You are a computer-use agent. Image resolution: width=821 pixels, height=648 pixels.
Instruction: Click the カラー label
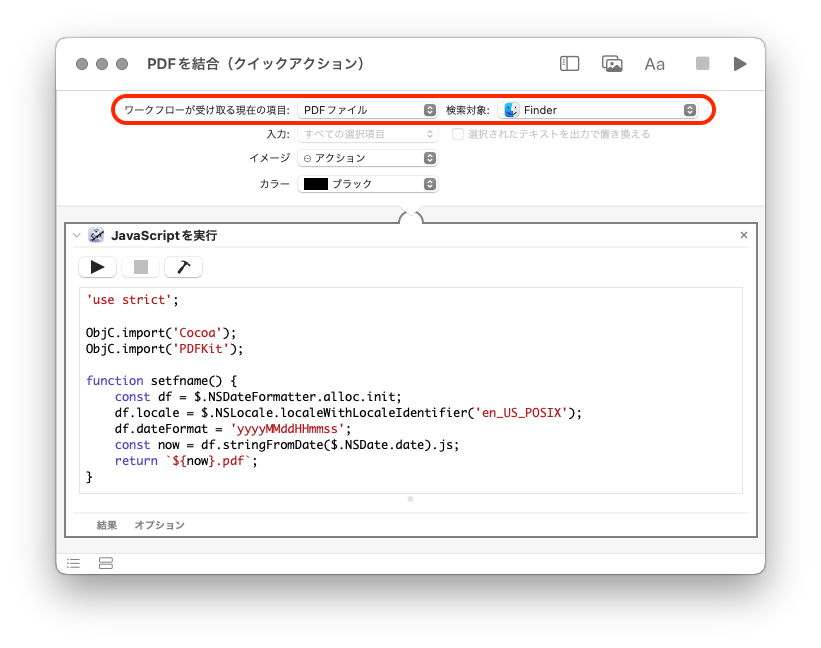pyautogui.click(x=274, y=184)
